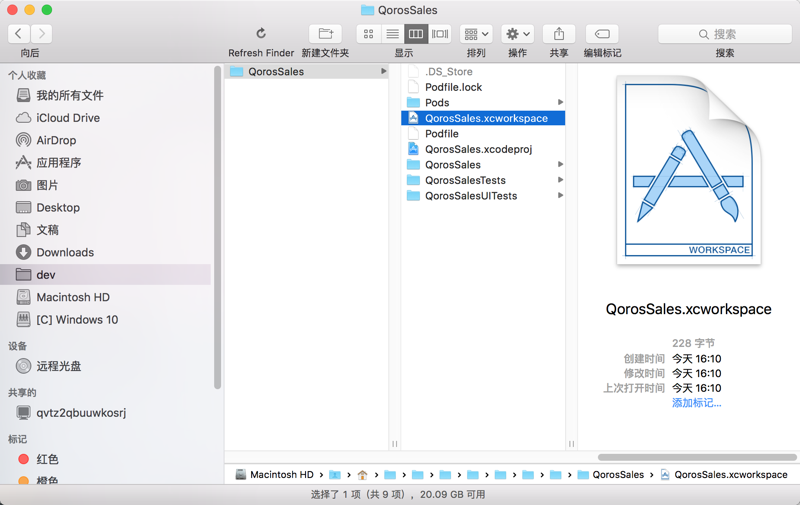Click the search field
Image resolution: width=800 pixels, height=505 pixels.
724,34
